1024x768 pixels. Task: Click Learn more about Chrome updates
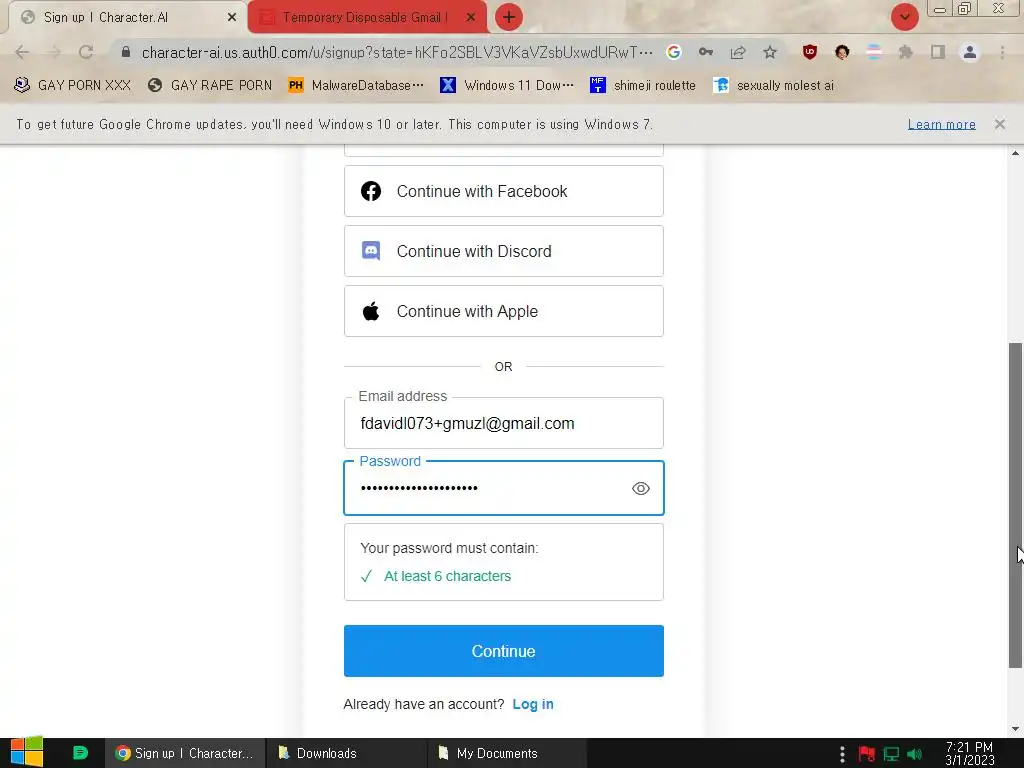[941, 124]
